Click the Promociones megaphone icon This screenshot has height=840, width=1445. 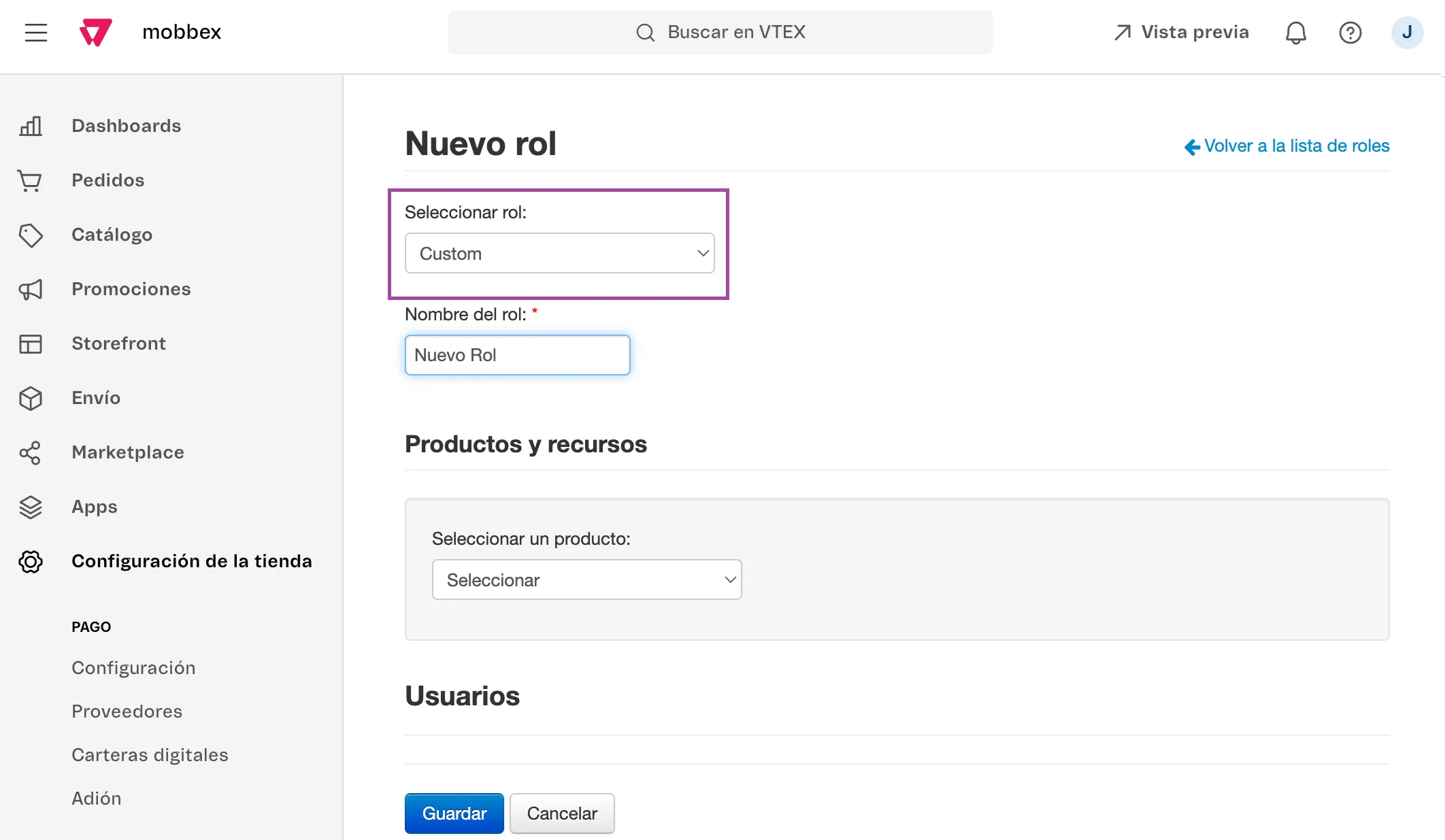coord(31,289)
